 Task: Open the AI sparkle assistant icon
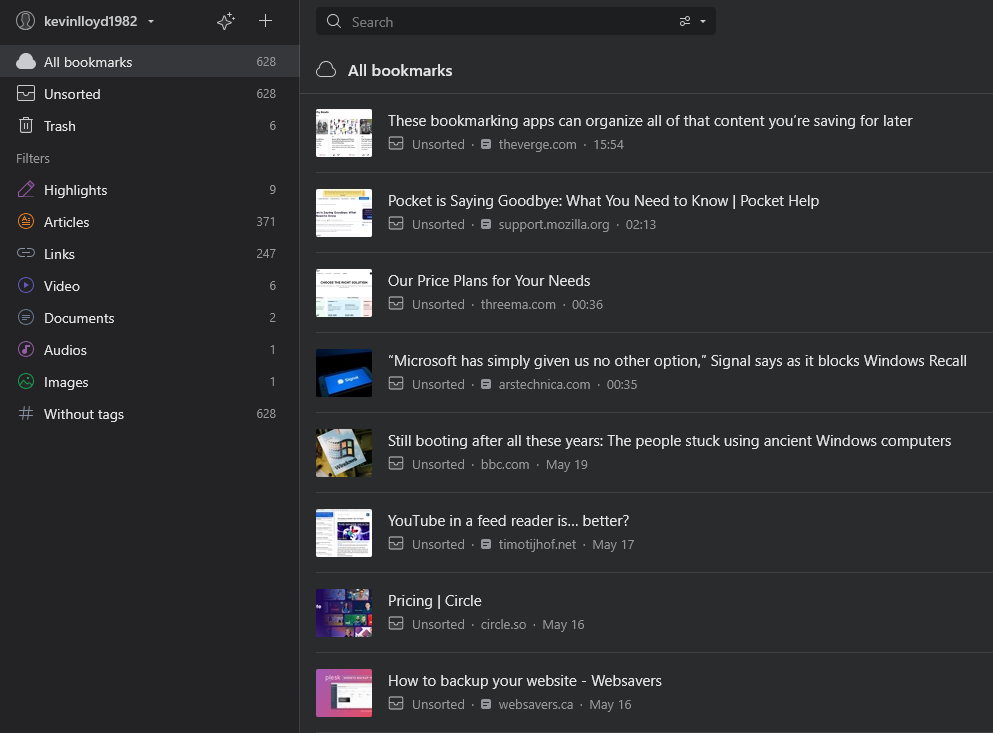coord(225,22)
